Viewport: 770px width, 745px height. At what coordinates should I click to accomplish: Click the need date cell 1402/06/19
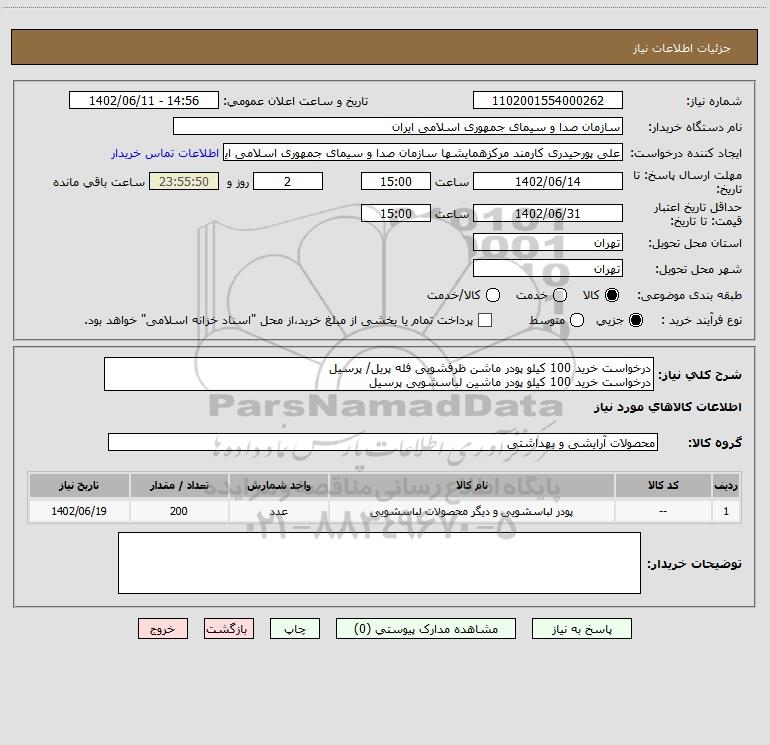click(x=79, y=511)
